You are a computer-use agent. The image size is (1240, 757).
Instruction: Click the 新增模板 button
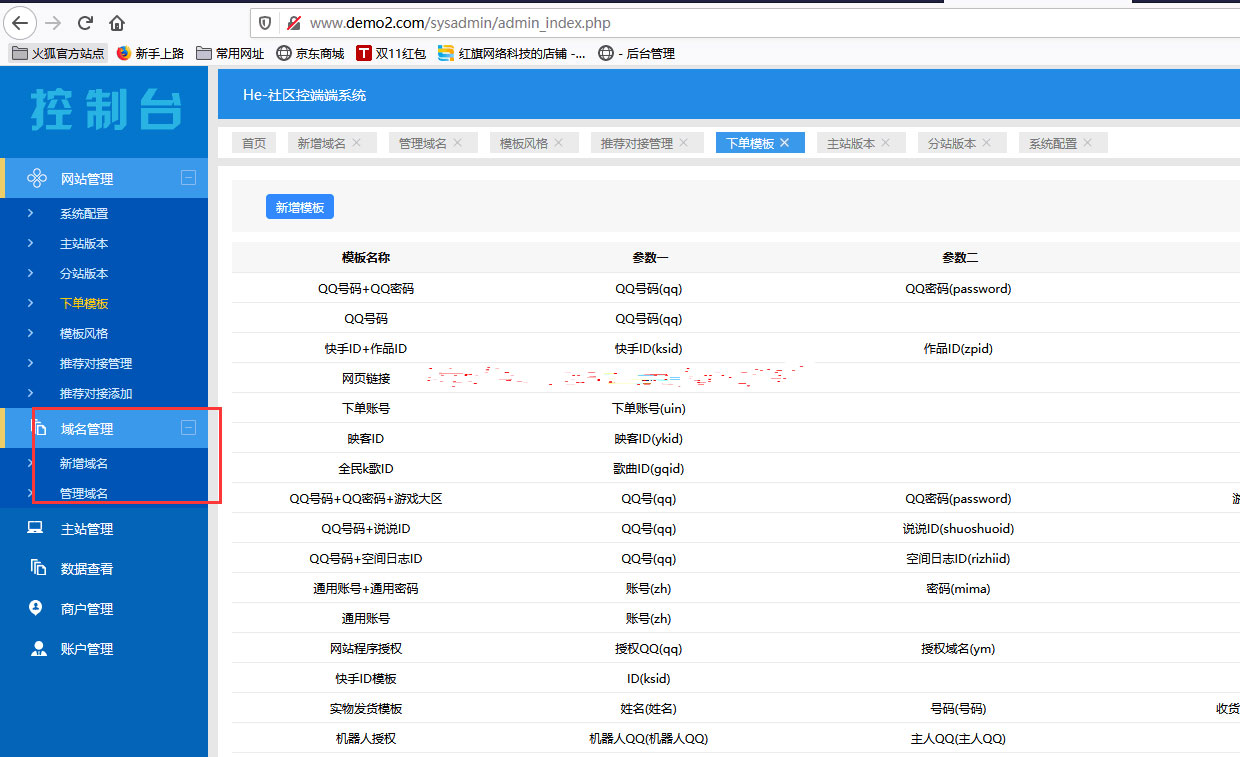pyautogui.click(x=300, y=207)
